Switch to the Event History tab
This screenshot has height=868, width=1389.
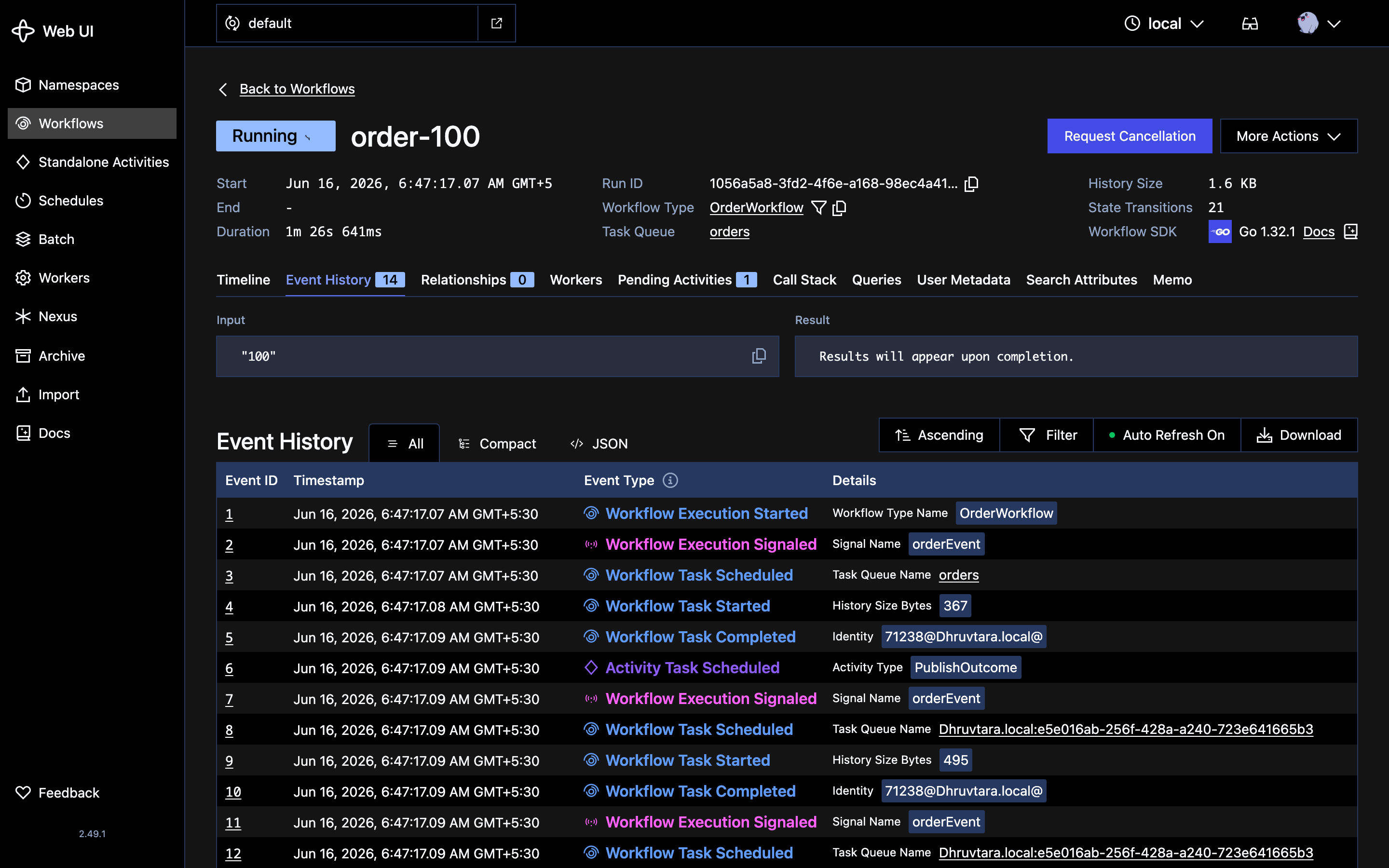[x=345, y=280]
